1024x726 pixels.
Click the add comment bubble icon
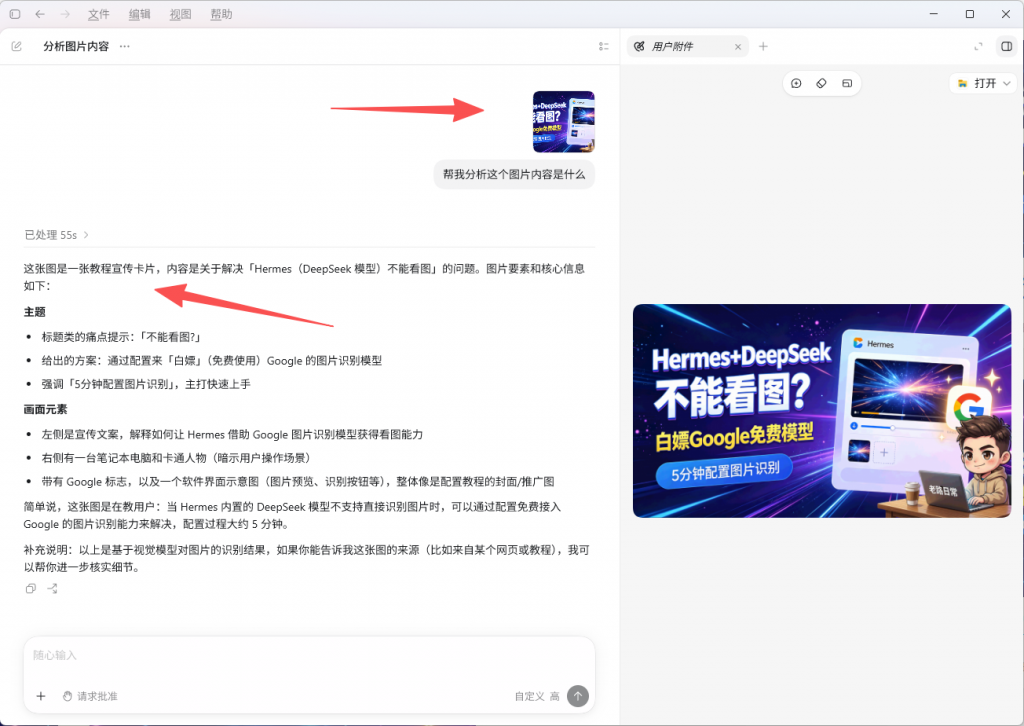796,83
